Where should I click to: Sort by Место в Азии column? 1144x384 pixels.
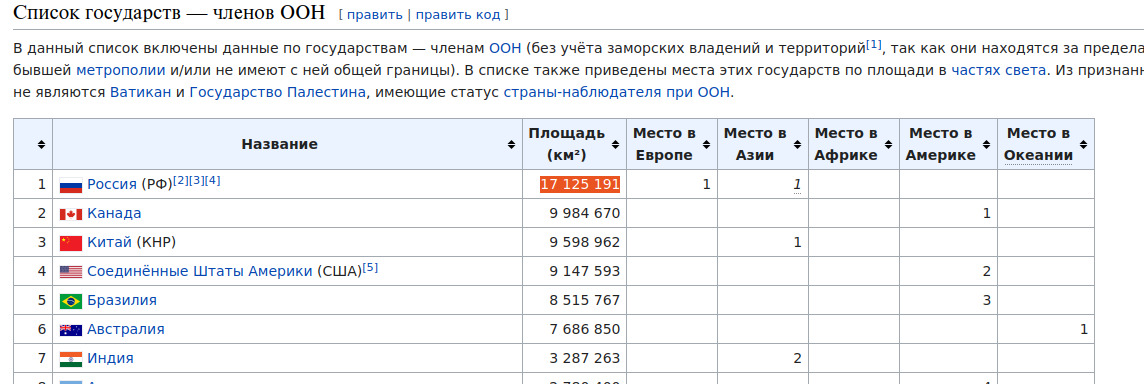[798, 145]
